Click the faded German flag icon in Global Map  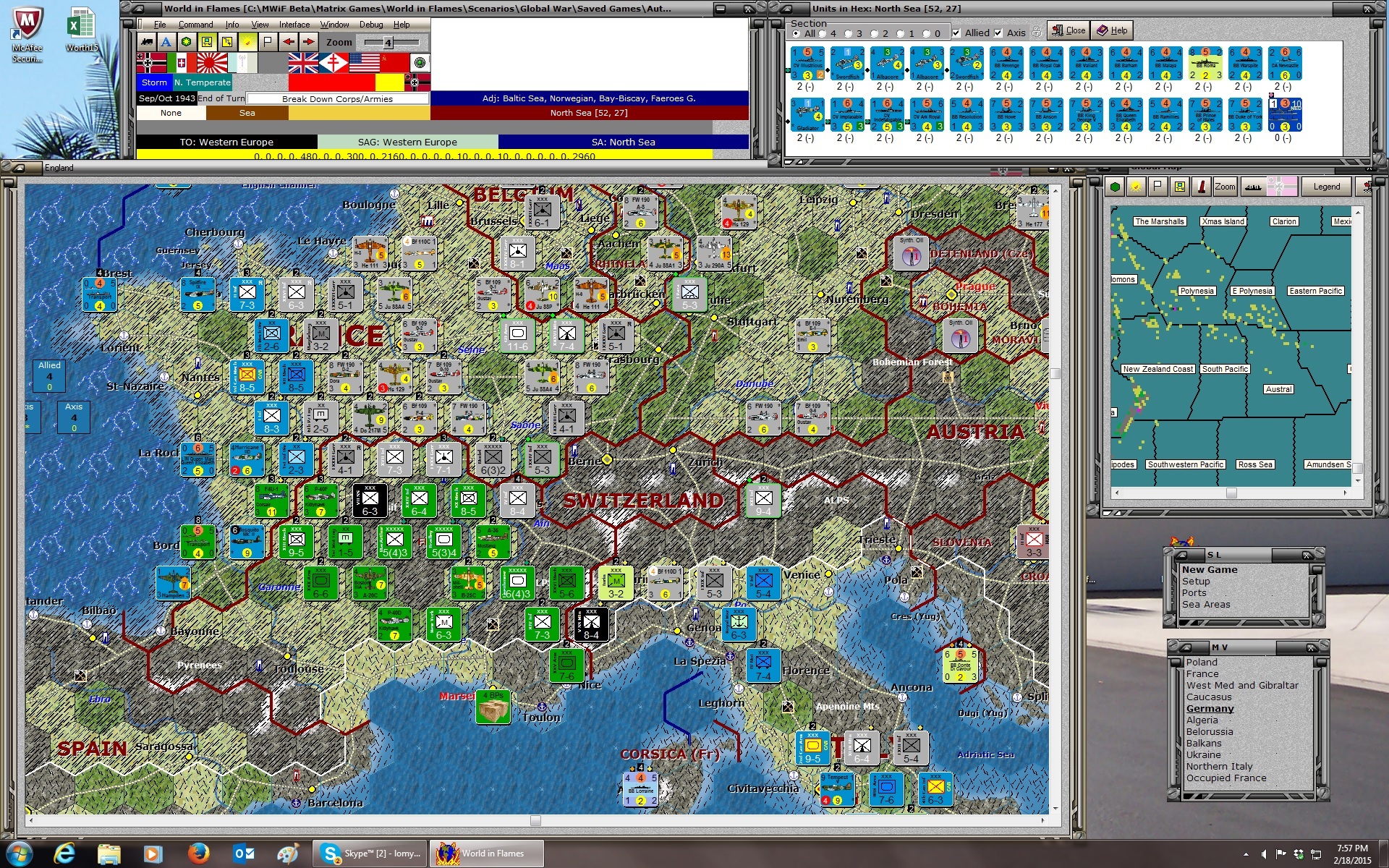(1281, 187)
